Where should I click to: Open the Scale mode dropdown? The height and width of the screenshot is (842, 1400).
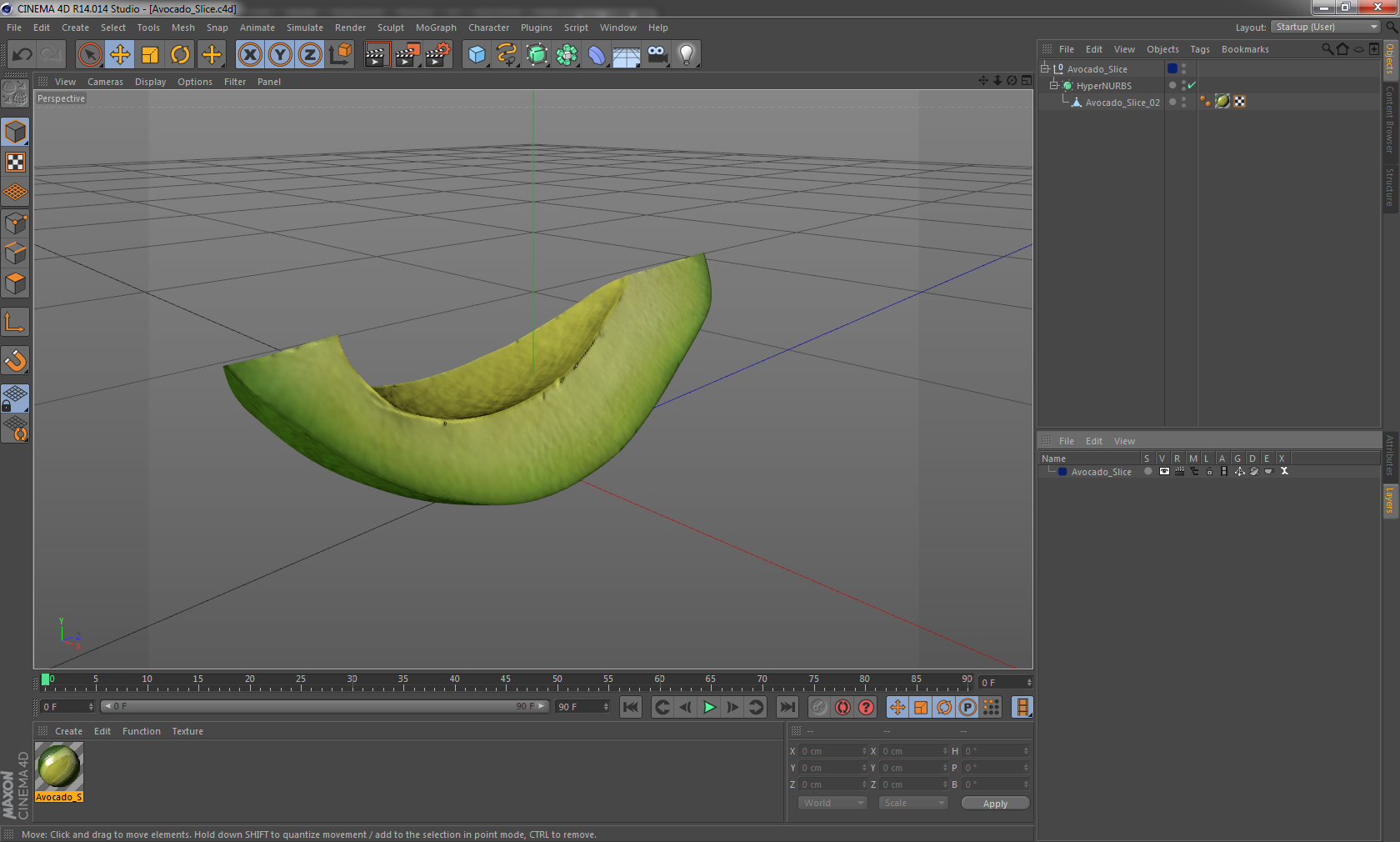pyautogui.click(x=913, y=803)
